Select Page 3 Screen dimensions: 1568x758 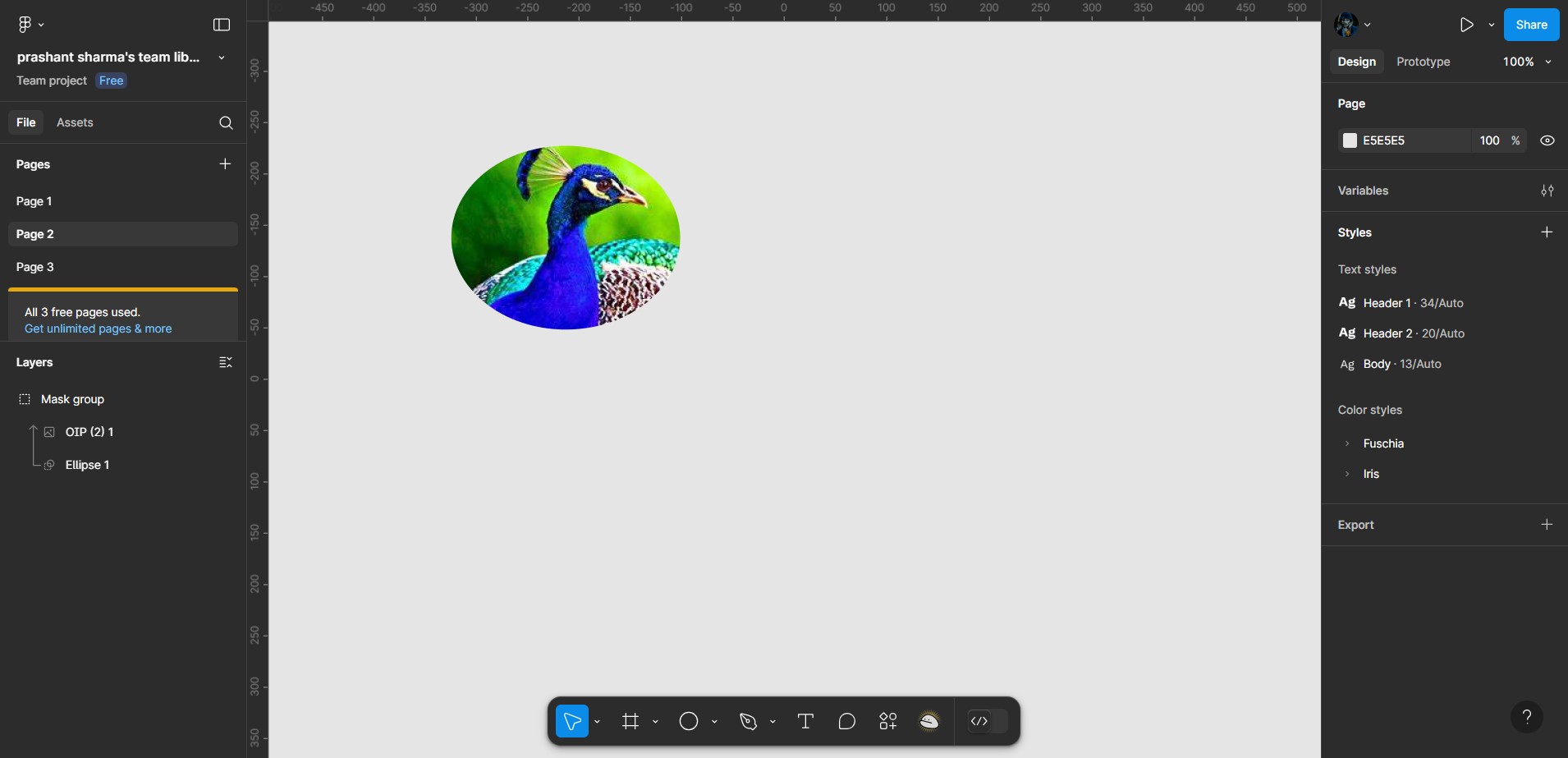(x=123, y=267)
